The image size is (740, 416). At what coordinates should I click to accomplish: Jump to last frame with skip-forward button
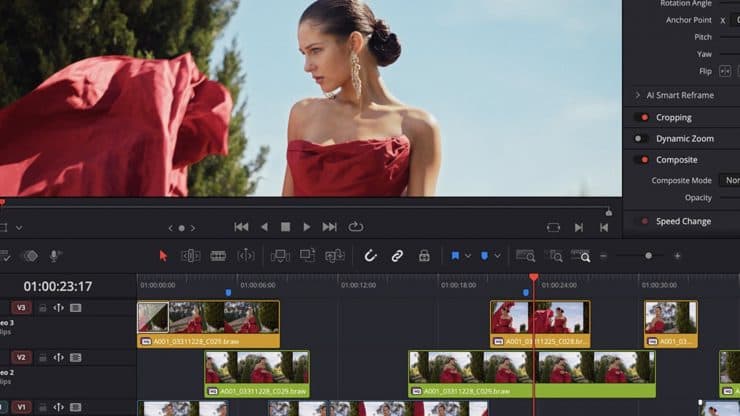point(329,227)
